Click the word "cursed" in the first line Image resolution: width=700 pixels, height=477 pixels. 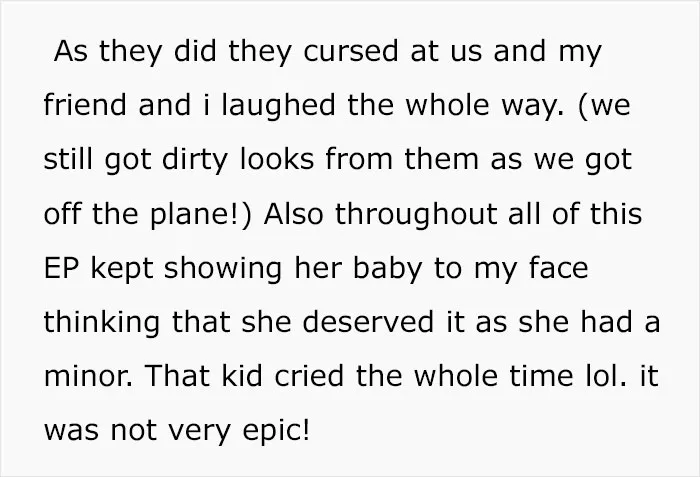350,50
